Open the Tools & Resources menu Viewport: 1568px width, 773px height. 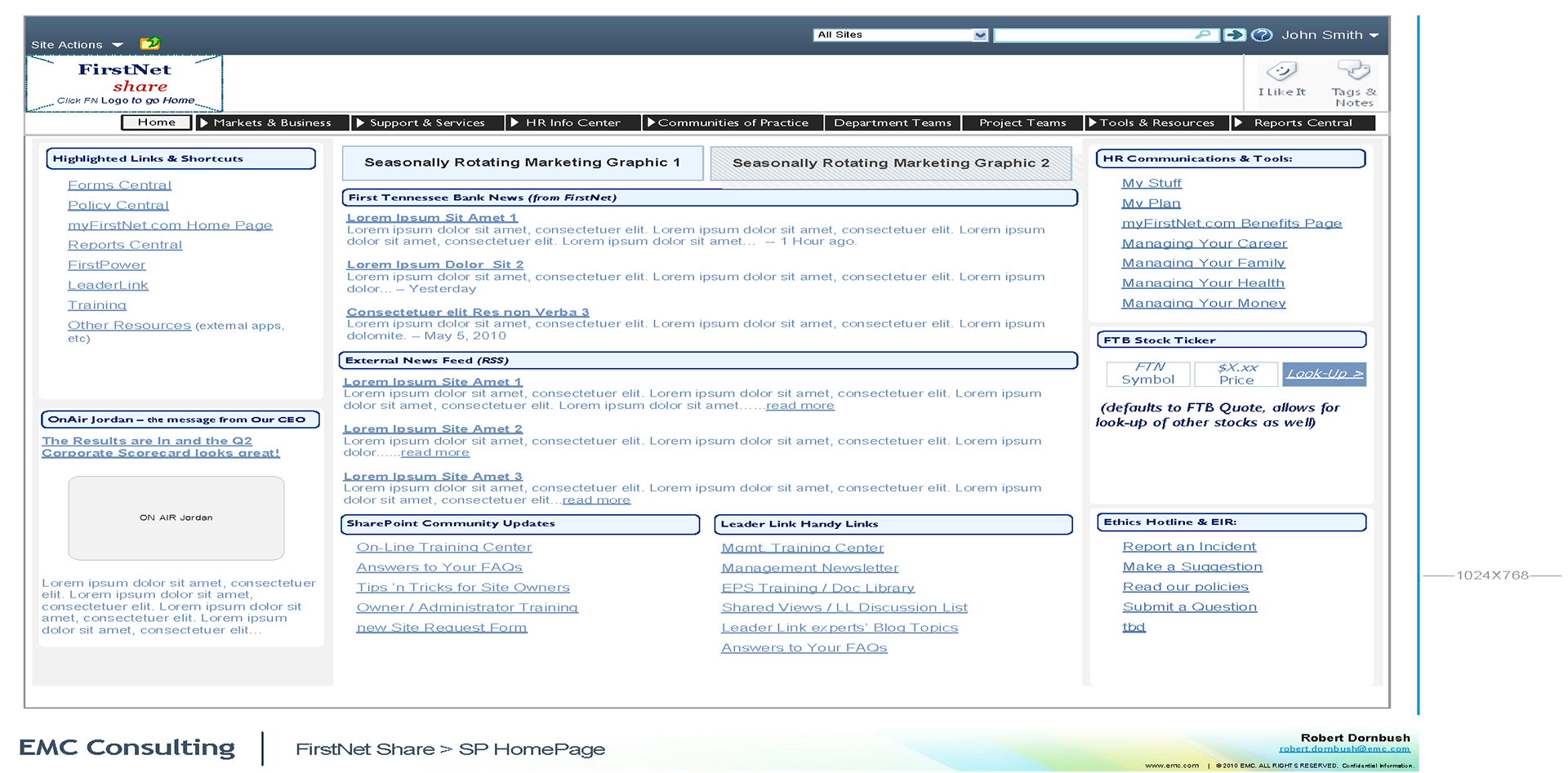click(x=1156, y=122)
